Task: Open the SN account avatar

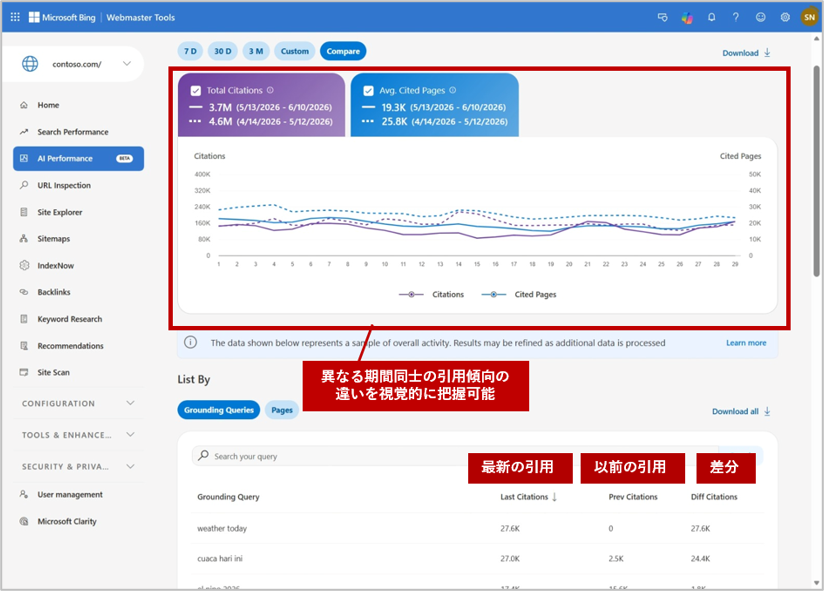Action: (x=809, y=17)
